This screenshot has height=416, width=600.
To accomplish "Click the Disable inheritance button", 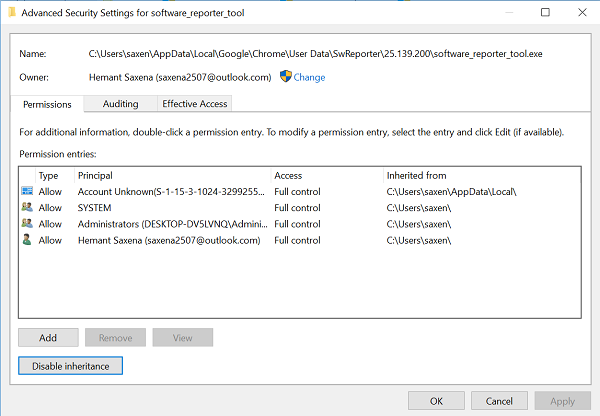I will 70,366.
